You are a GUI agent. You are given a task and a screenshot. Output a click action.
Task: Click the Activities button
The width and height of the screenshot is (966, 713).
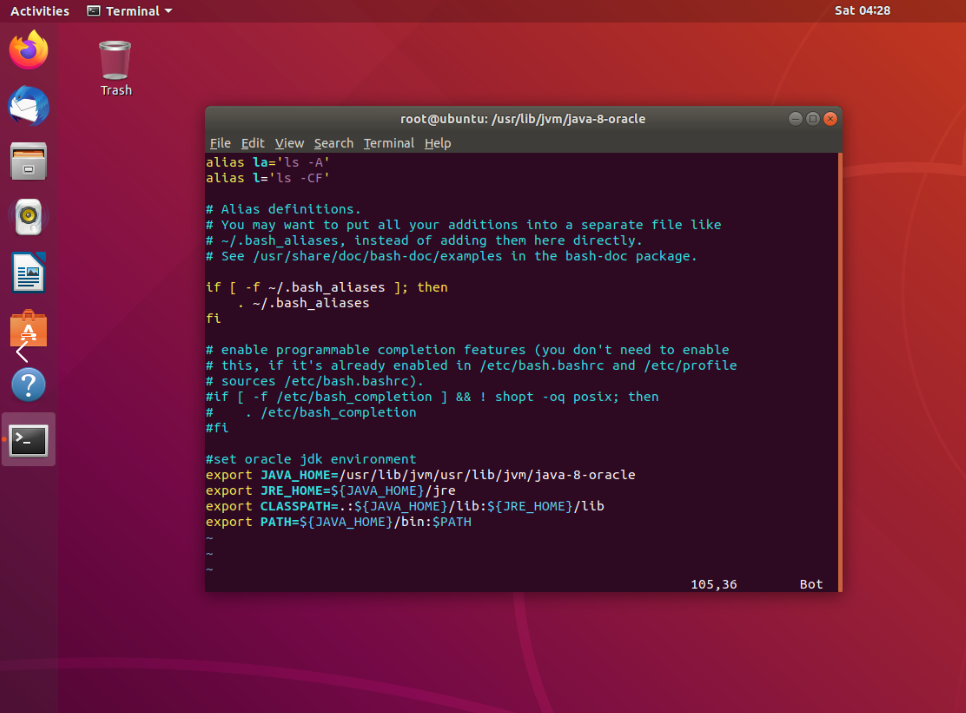[40, 11]
